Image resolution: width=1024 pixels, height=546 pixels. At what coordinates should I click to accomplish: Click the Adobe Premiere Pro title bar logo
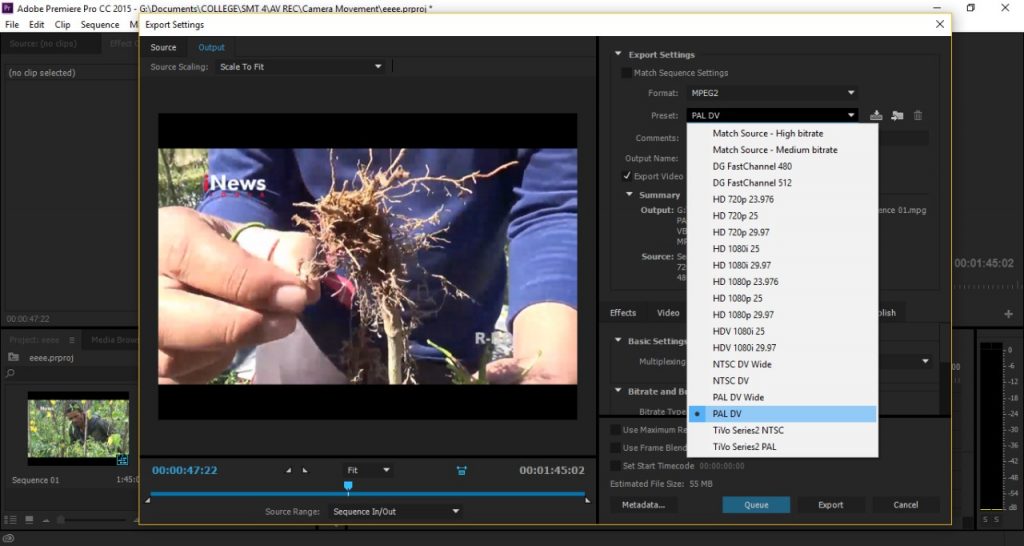click(8, 8)
